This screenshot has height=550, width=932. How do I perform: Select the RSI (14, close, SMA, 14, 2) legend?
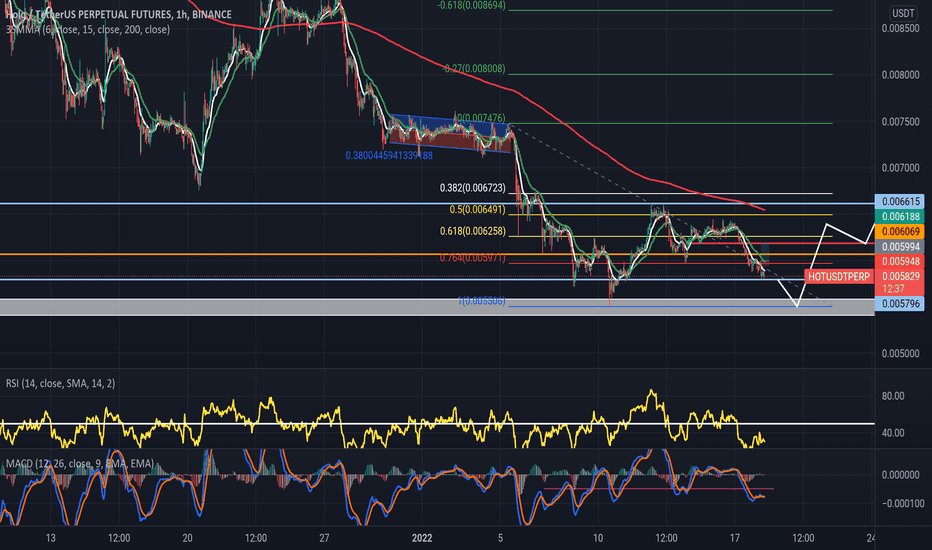(61, 384)
